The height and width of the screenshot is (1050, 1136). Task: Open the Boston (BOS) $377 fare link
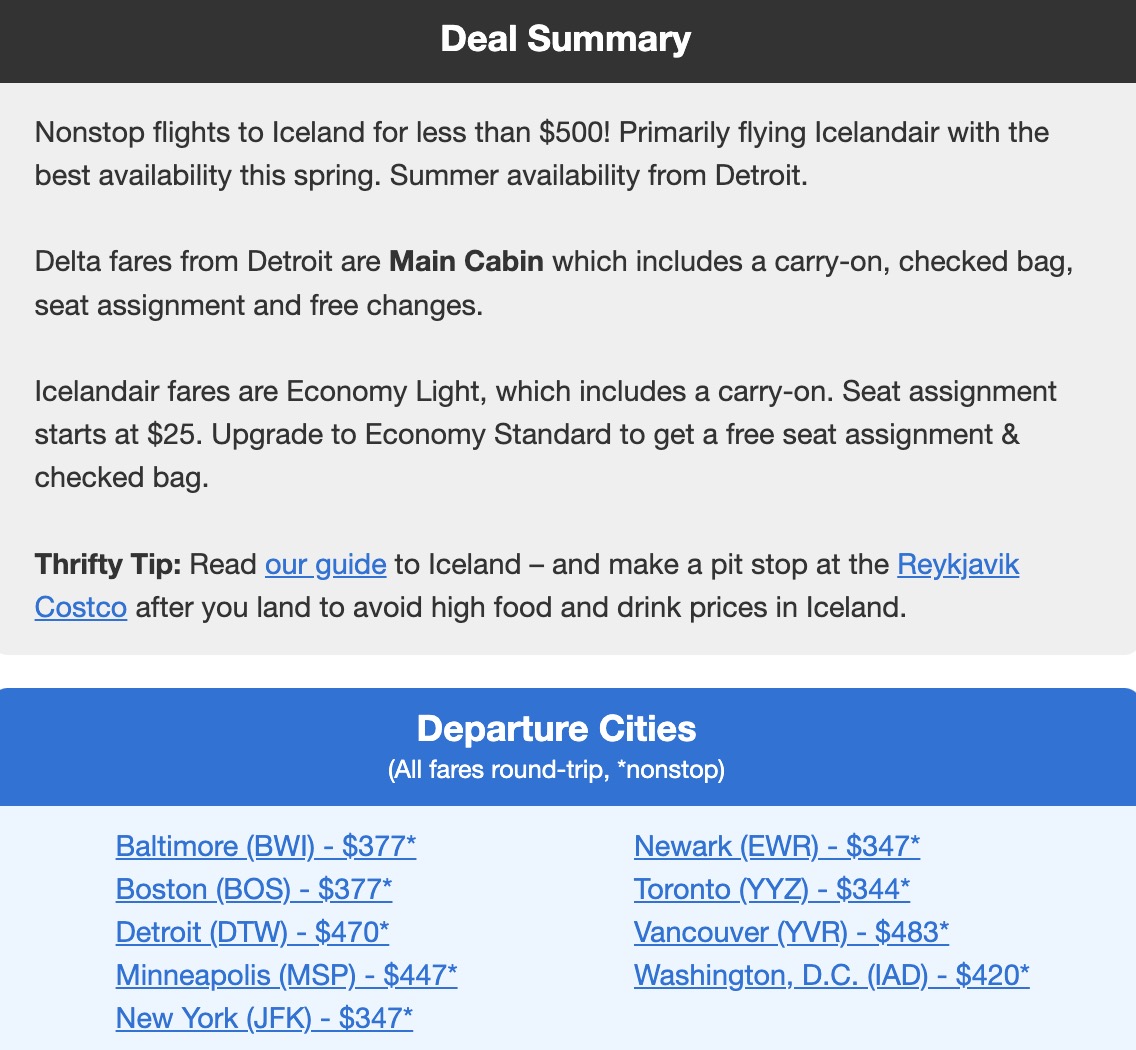[253, 889]
